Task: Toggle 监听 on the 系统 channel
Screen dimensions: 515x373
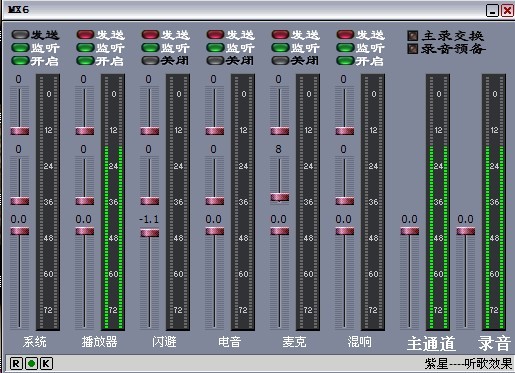Action: pyautogui.click(x=20, y=47)
